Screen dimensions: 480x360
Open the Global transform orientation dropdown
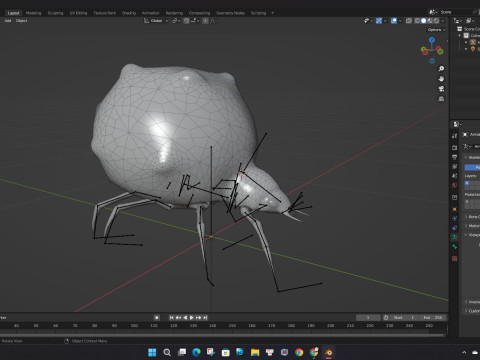pos(156,21)
